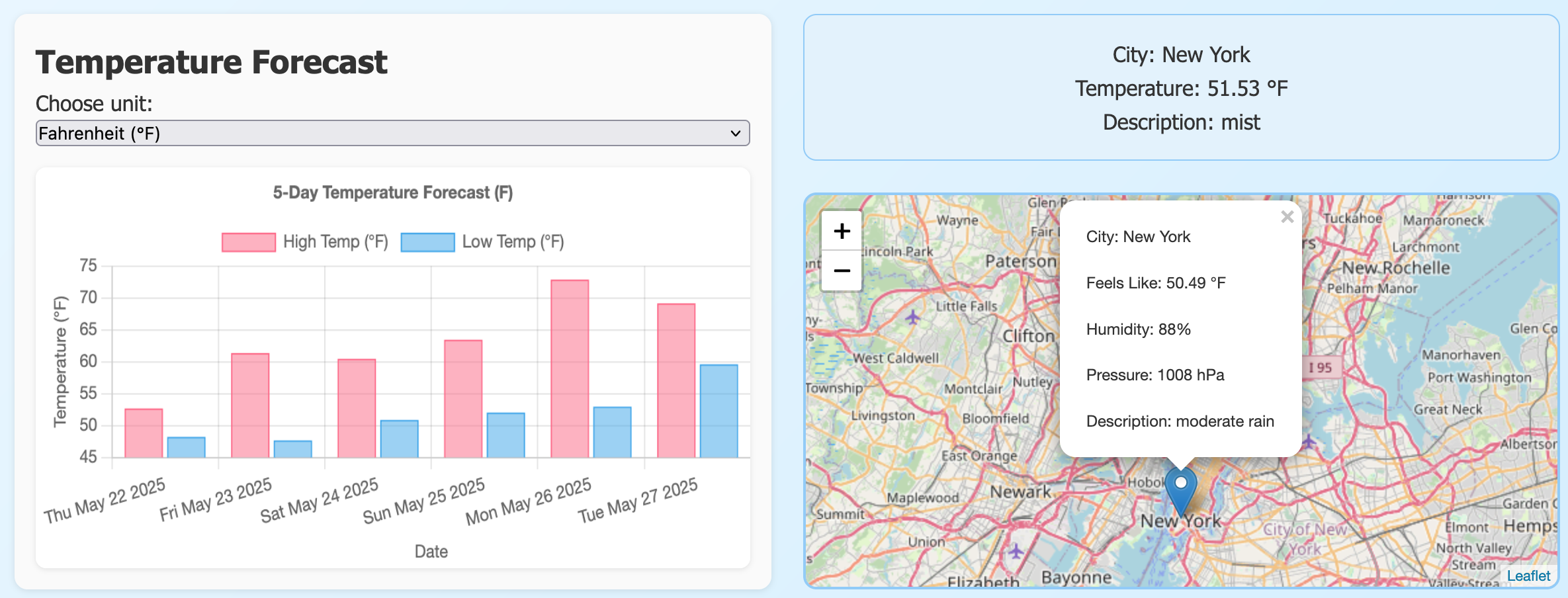Viewport: 1568px width, 598px height.
Task: Click the Newark label on the map
Action: [1020, 491]
